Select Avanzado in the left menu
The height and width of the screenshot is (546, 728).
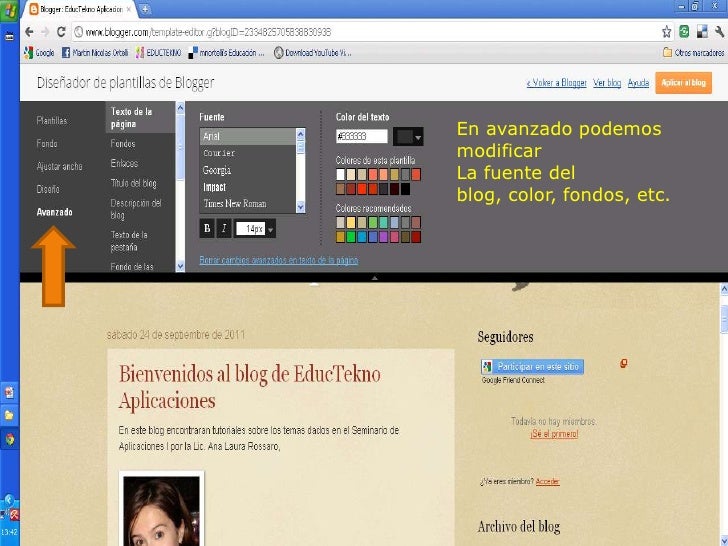[57, 211]
